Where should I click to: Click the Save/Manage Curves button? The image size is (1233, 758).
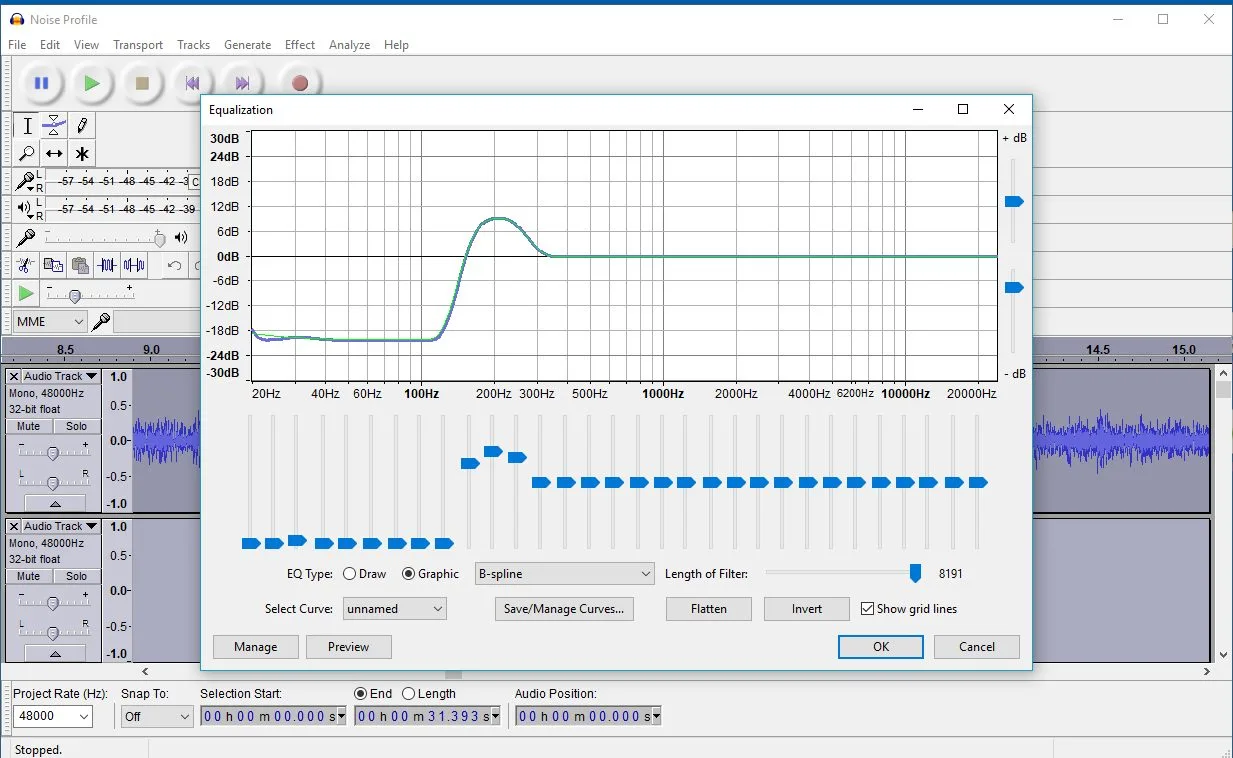click(x=564, y=609)
